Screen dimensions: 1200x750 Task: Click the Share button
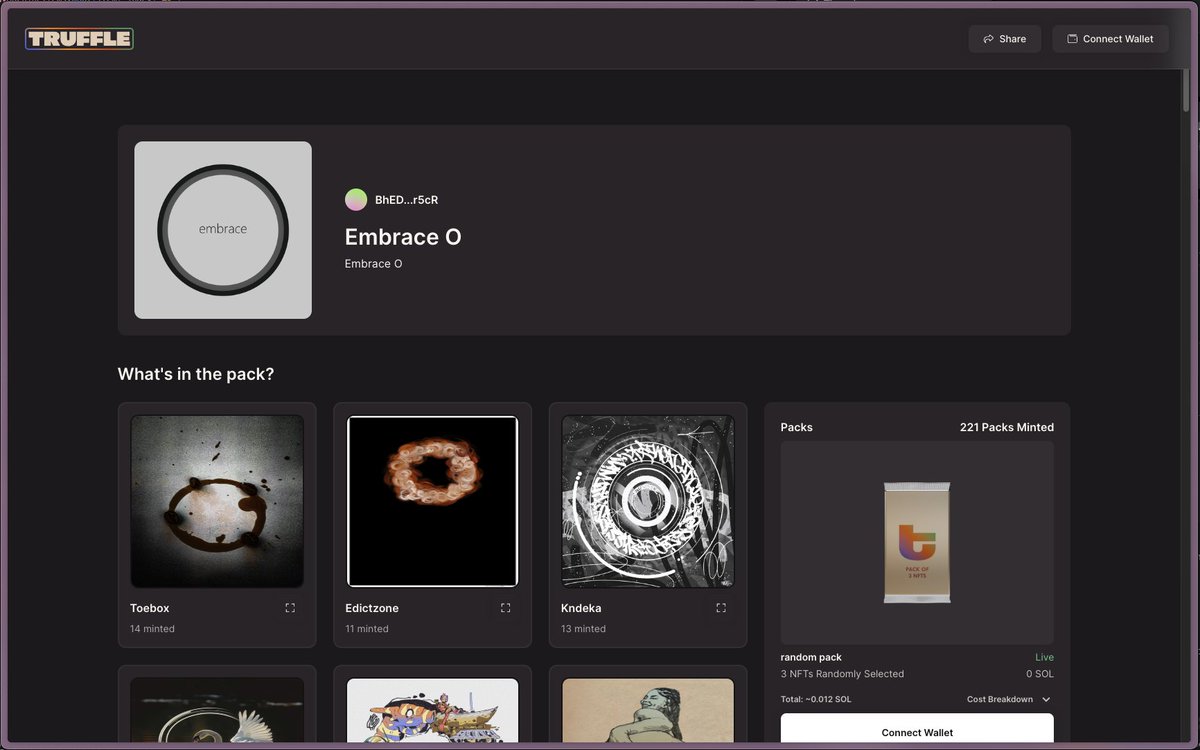[x=1005, y=39]
